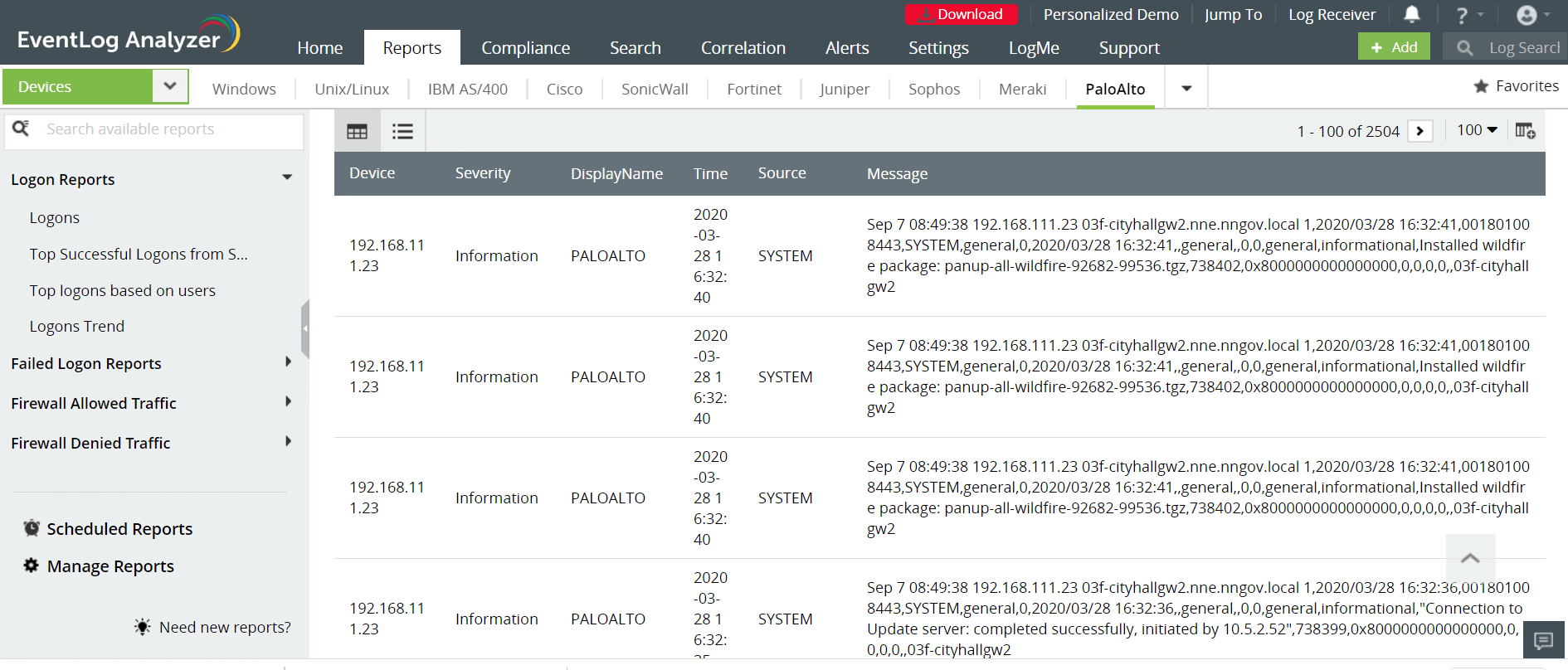Click the Manage Reports gear icon
Image resolution: width=1568 pixels, height=670 pixels.
click(x=32, y=566)
